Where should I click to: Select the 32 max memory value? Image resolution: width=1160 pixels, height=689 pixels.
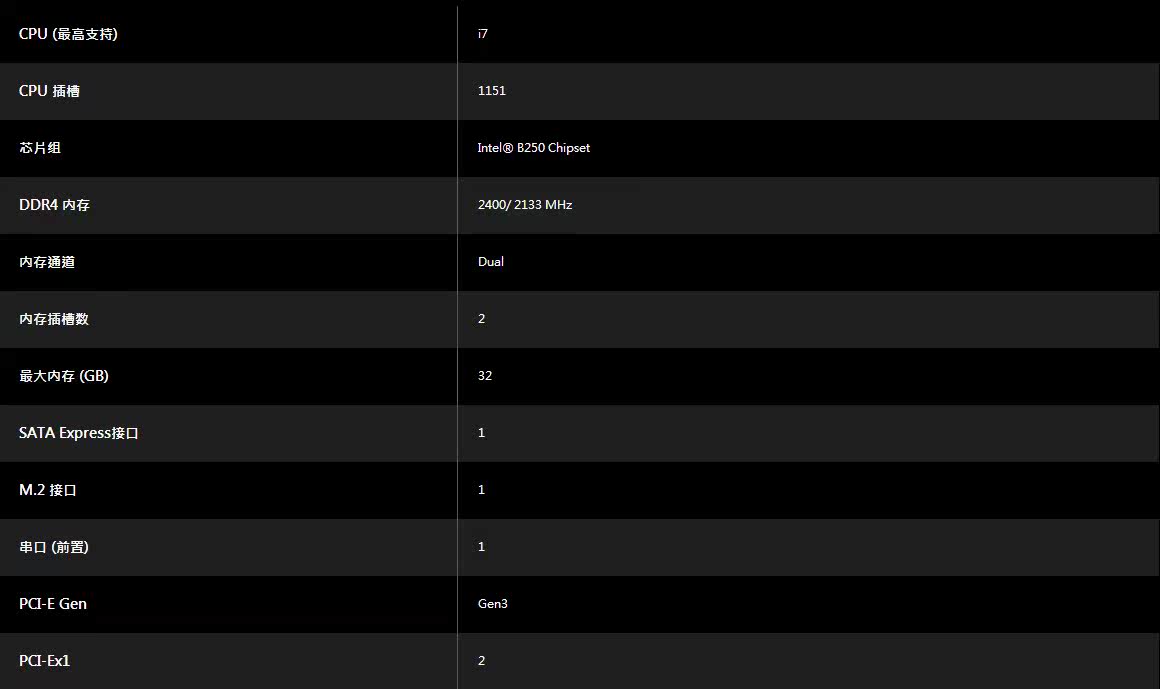click(485, 376)
